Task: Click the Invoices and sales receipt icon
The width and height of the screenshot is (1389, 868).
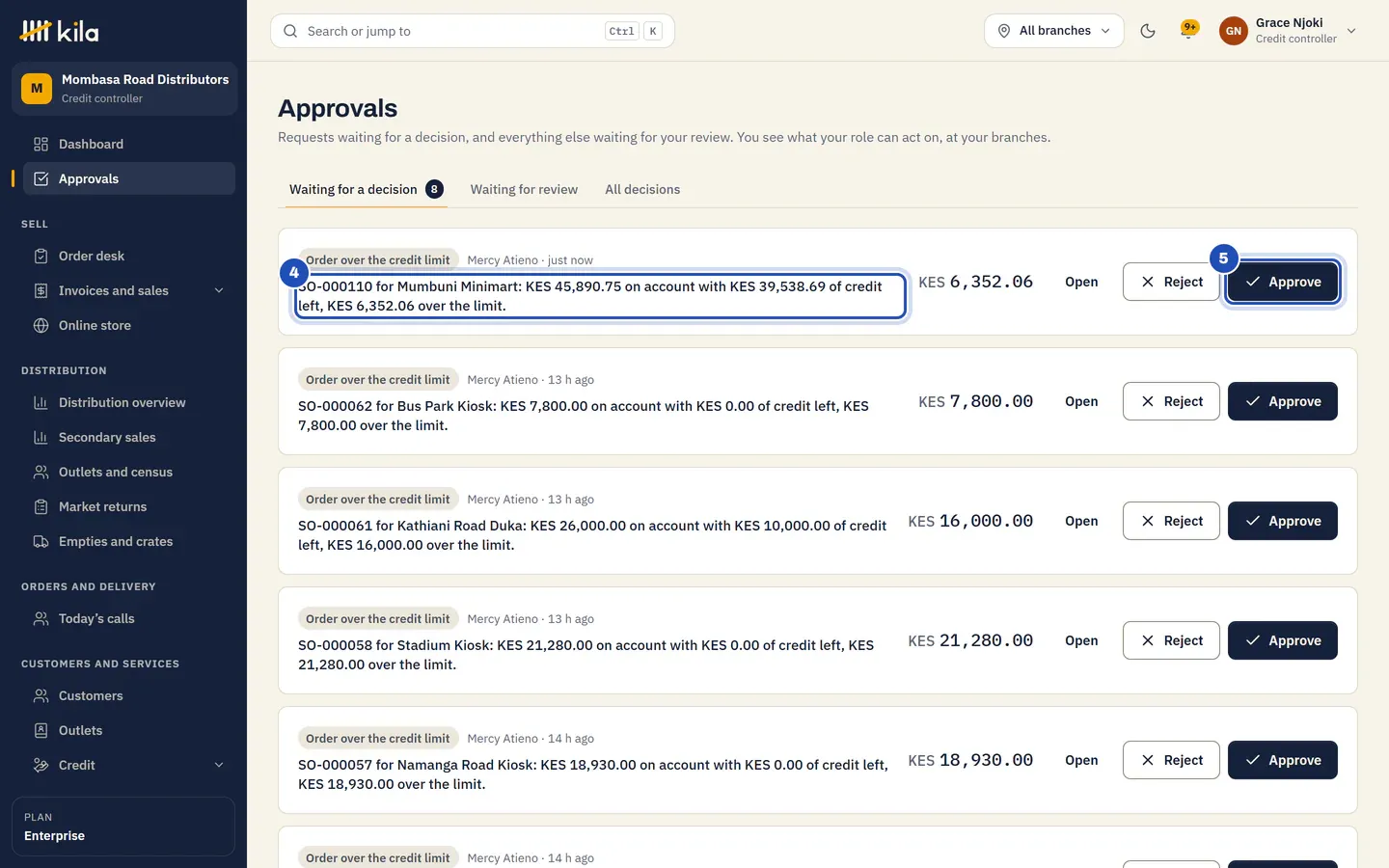Action: (x=41, y=291)
